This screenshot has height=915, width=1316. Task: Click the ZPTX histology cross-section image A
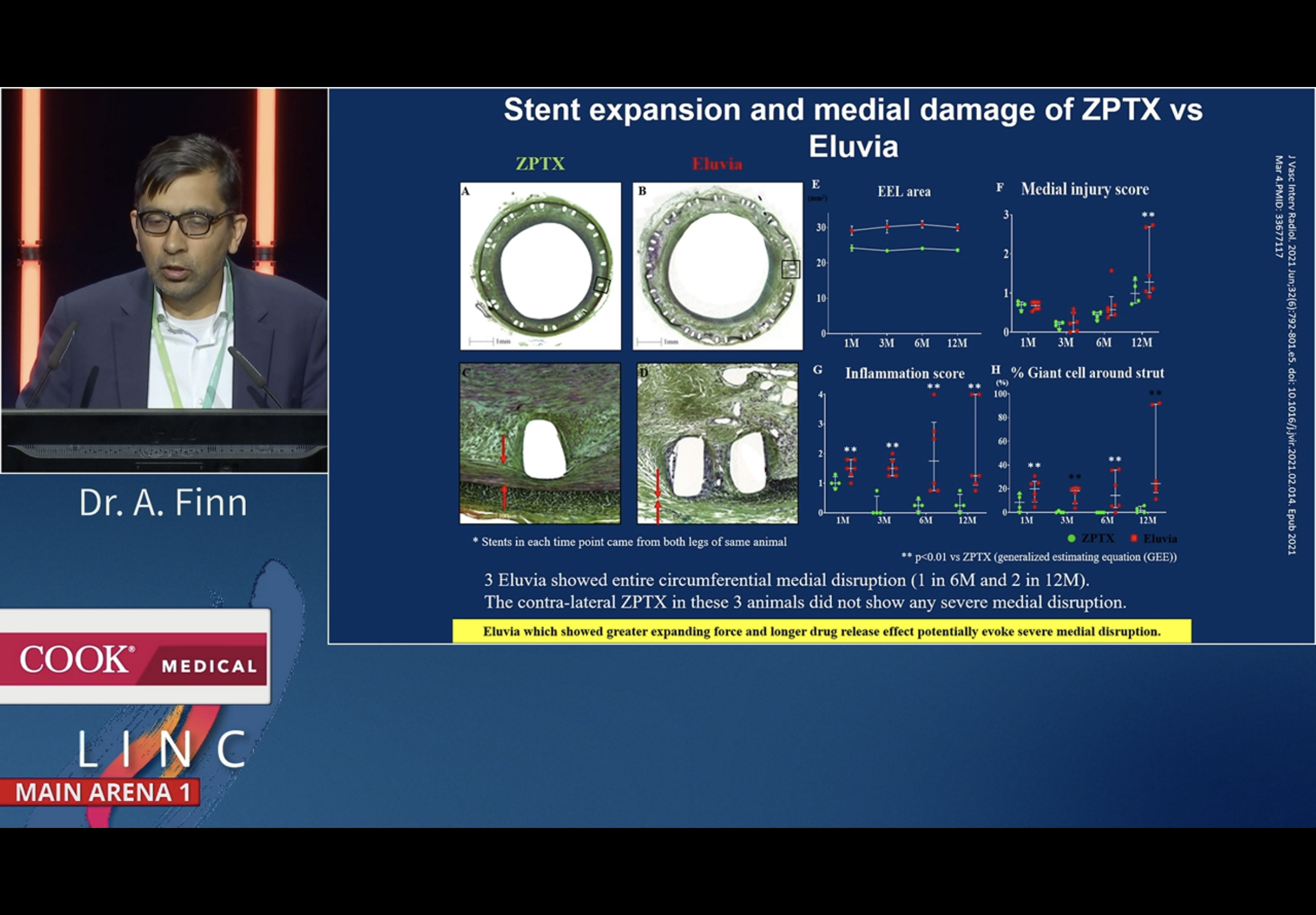point(540,266)
